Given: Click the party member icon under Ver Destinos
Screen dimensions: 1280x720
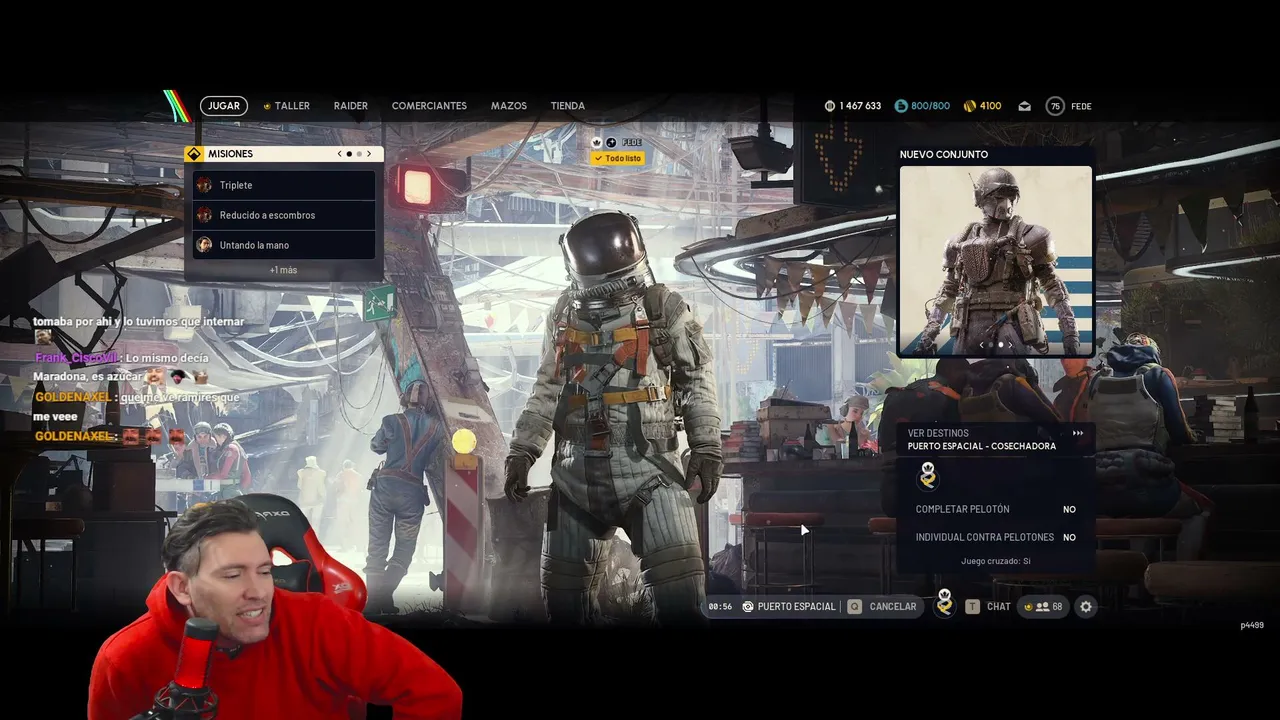Looking at the screenshot, I should tap(928, 476).
